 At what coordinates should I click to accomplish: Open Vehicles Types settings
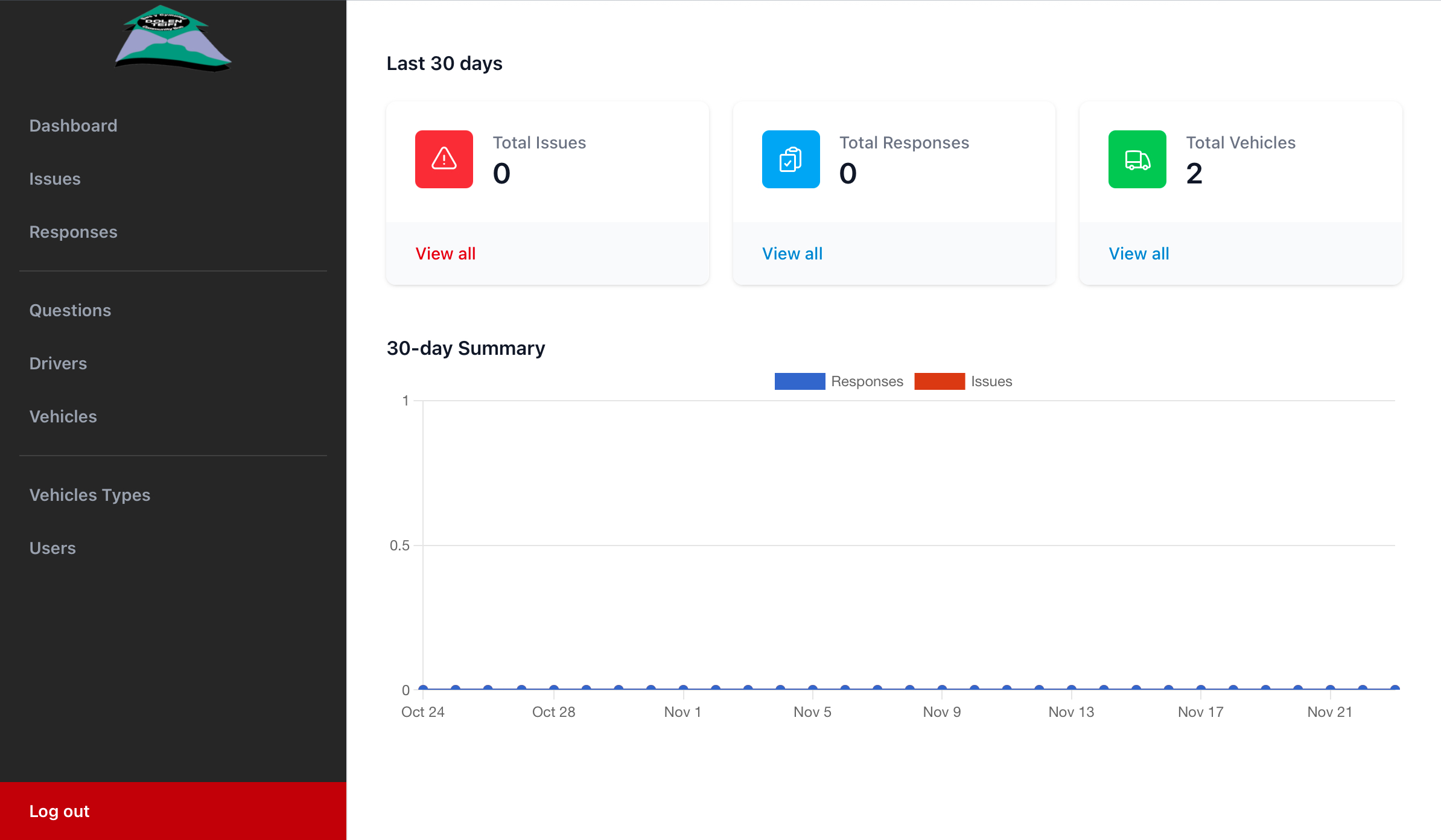tap(90, 495)
